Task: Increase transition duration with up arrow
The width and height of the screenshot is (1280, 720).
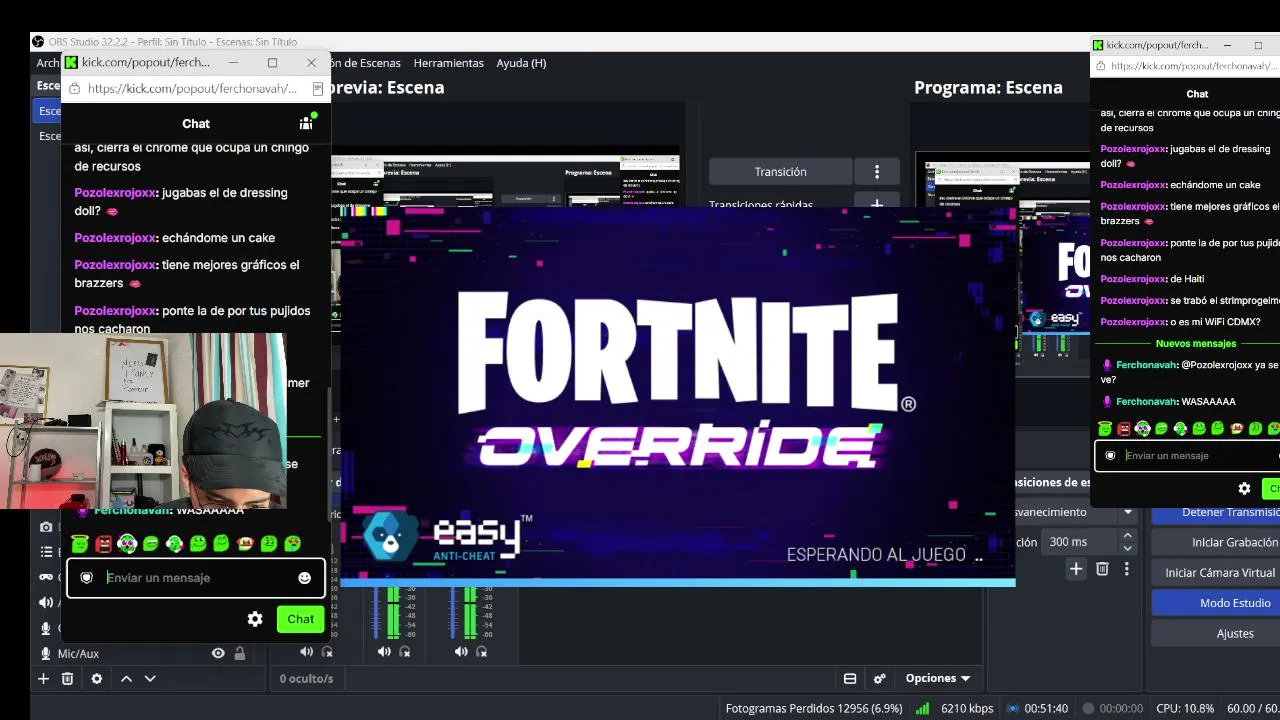Action: [1128, 536]
